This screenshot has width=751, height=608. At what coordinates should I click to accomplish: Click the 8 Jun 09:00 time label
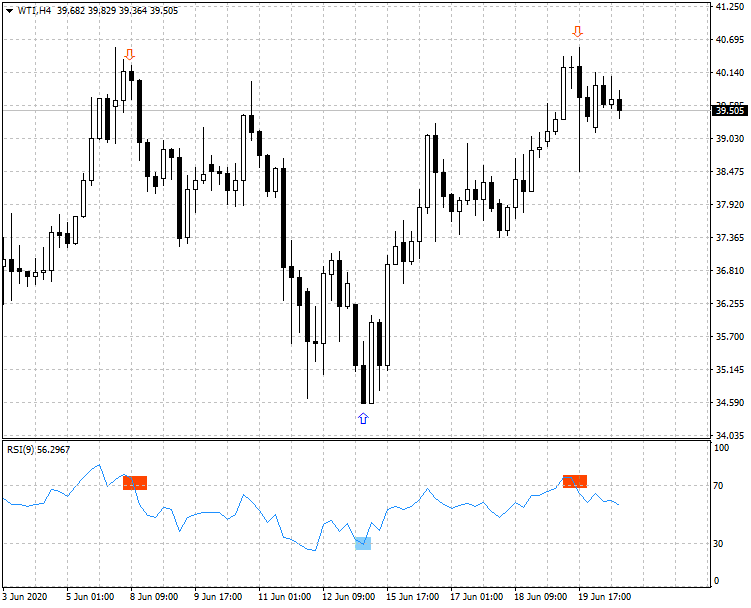[154, 597]
